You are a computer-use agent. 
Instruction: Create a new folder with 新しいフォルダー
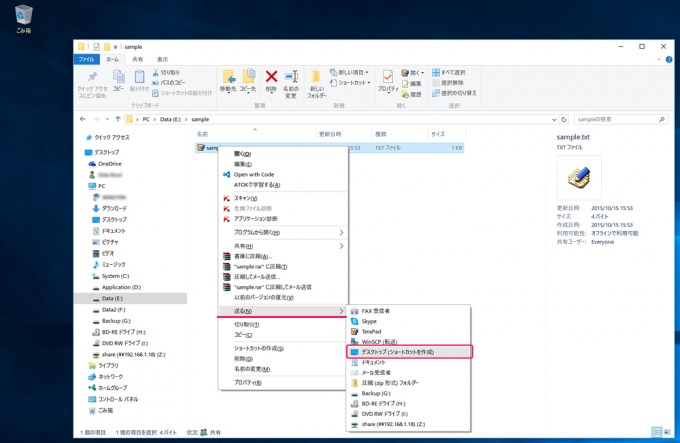coord(317,84)
